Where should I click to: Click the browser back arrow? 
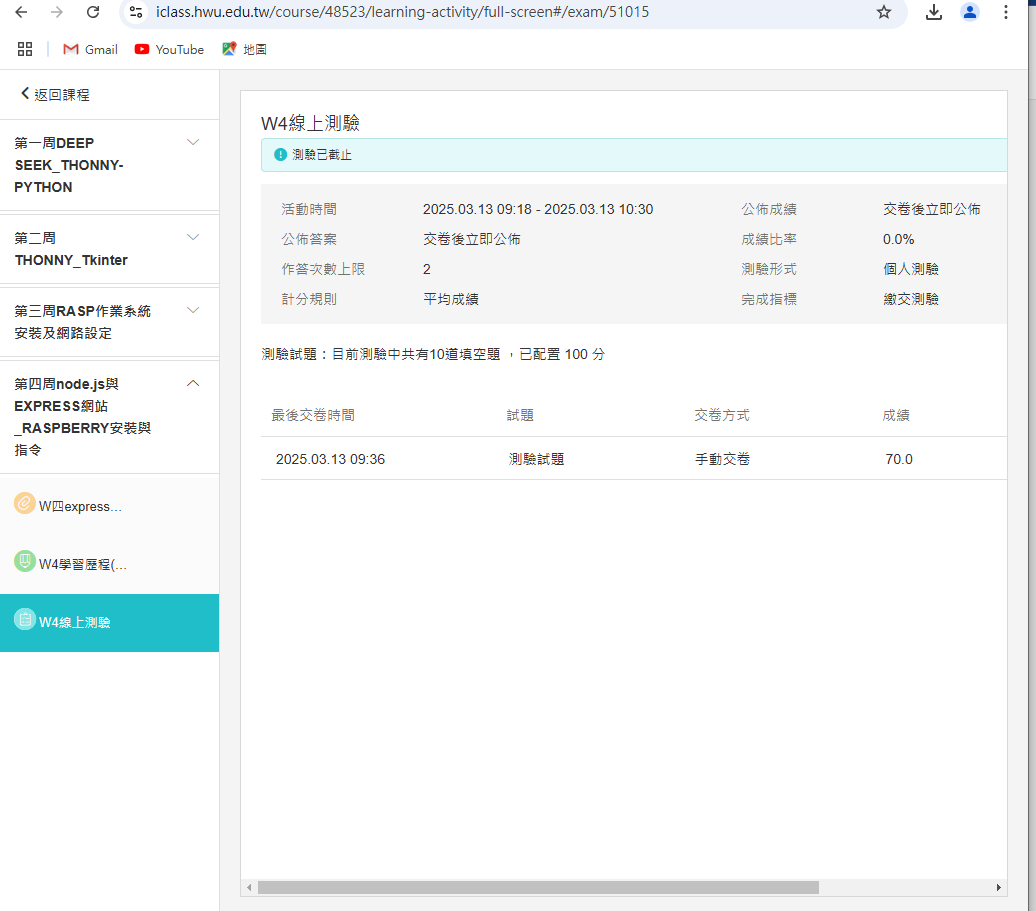point(22,12)
